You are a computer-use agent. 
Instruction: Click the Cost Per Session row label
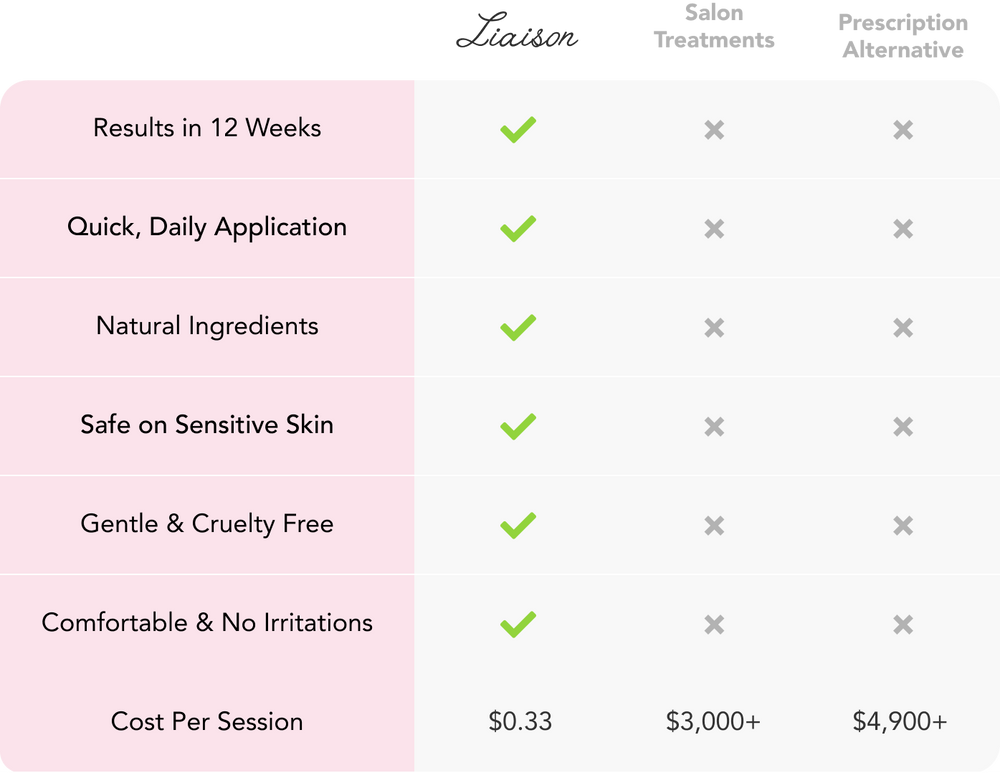207,721
